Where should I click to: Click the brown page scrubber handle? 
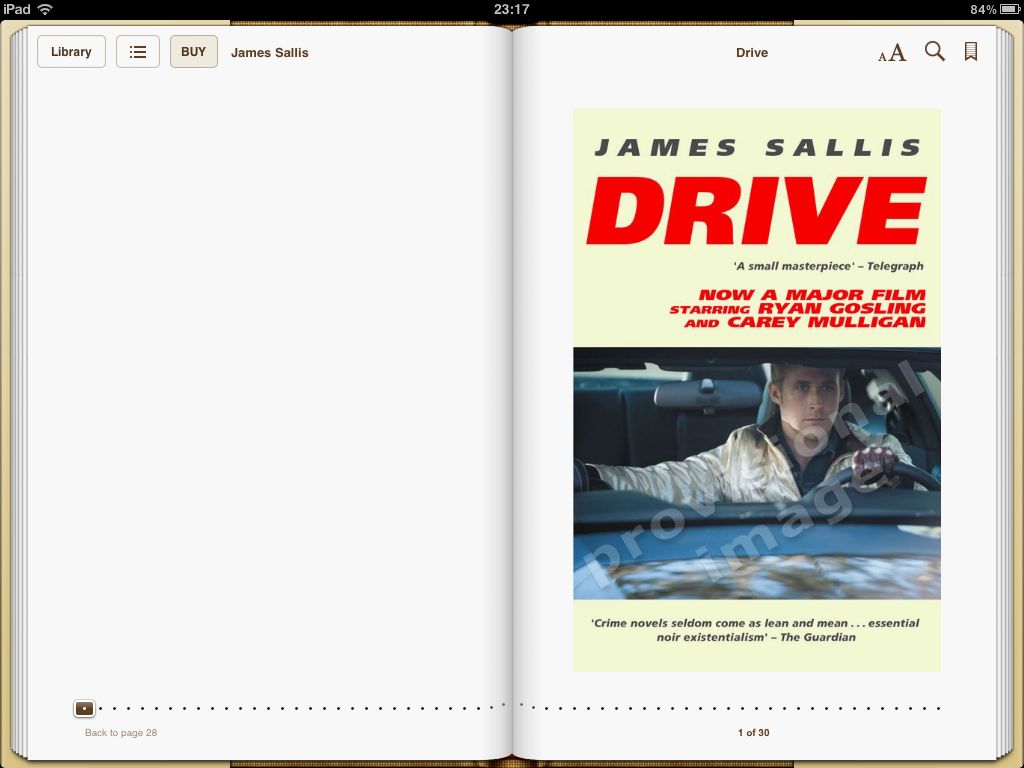tap(85, 708)
